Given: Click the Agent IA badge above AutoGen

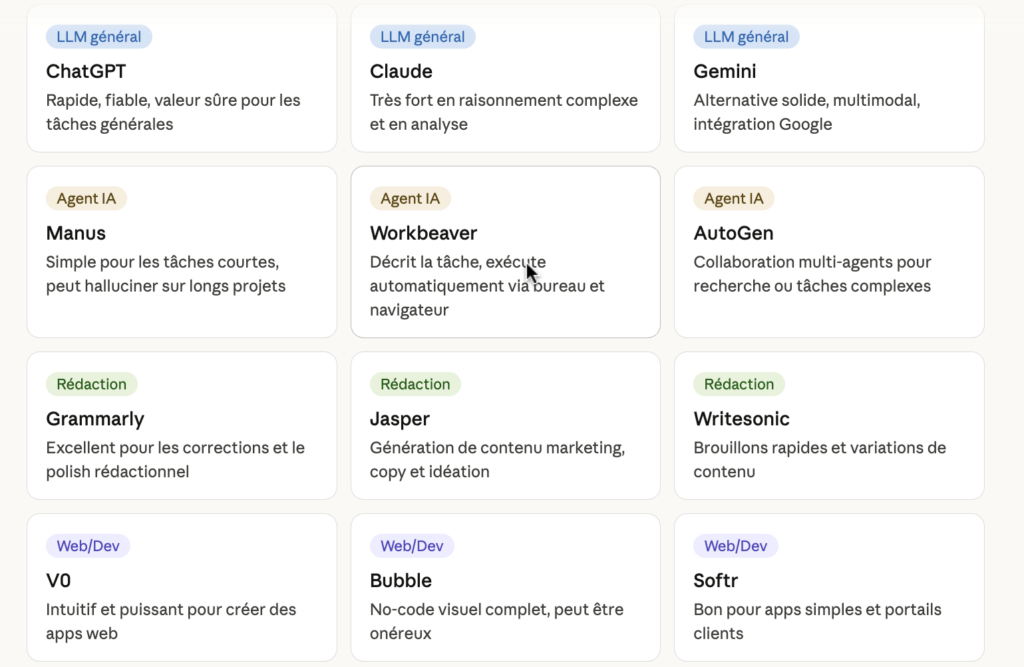Looking at the screenshot, I should [734, 198].
